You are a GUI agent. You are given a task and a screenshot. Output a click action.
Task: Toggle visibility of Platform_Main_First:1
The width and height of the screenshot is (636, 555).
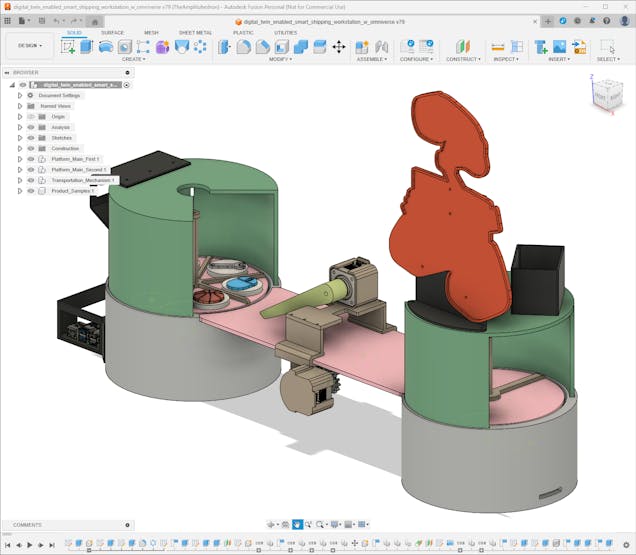tap(30, 159)
